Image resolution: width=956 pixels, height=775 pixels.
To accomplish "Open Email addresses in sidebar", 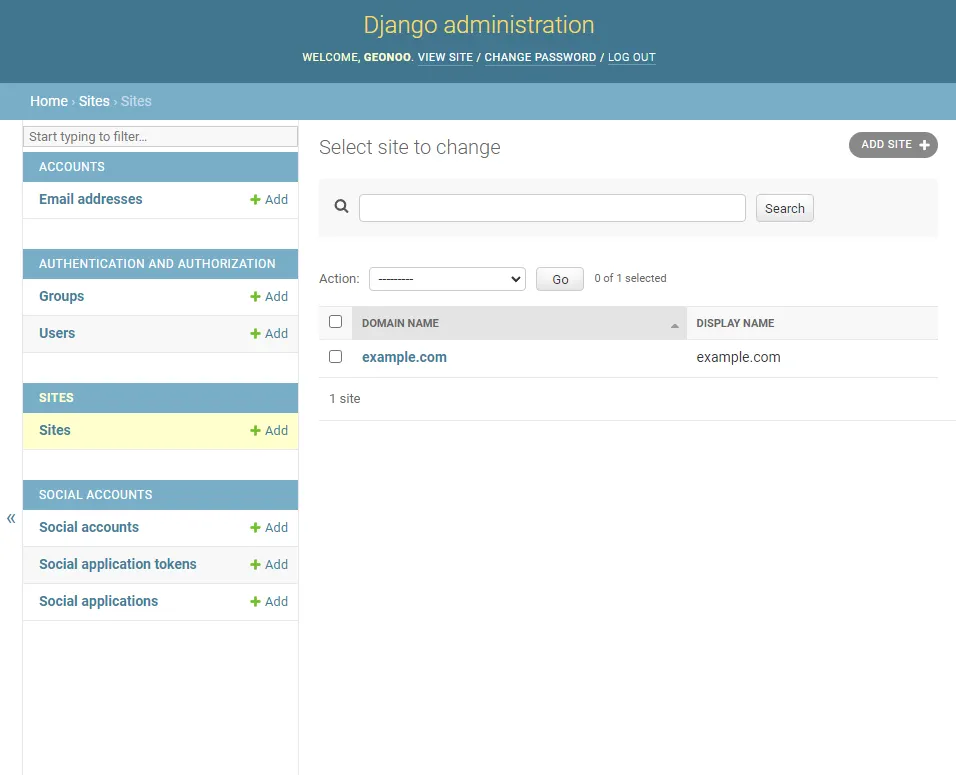I will 90,199.
